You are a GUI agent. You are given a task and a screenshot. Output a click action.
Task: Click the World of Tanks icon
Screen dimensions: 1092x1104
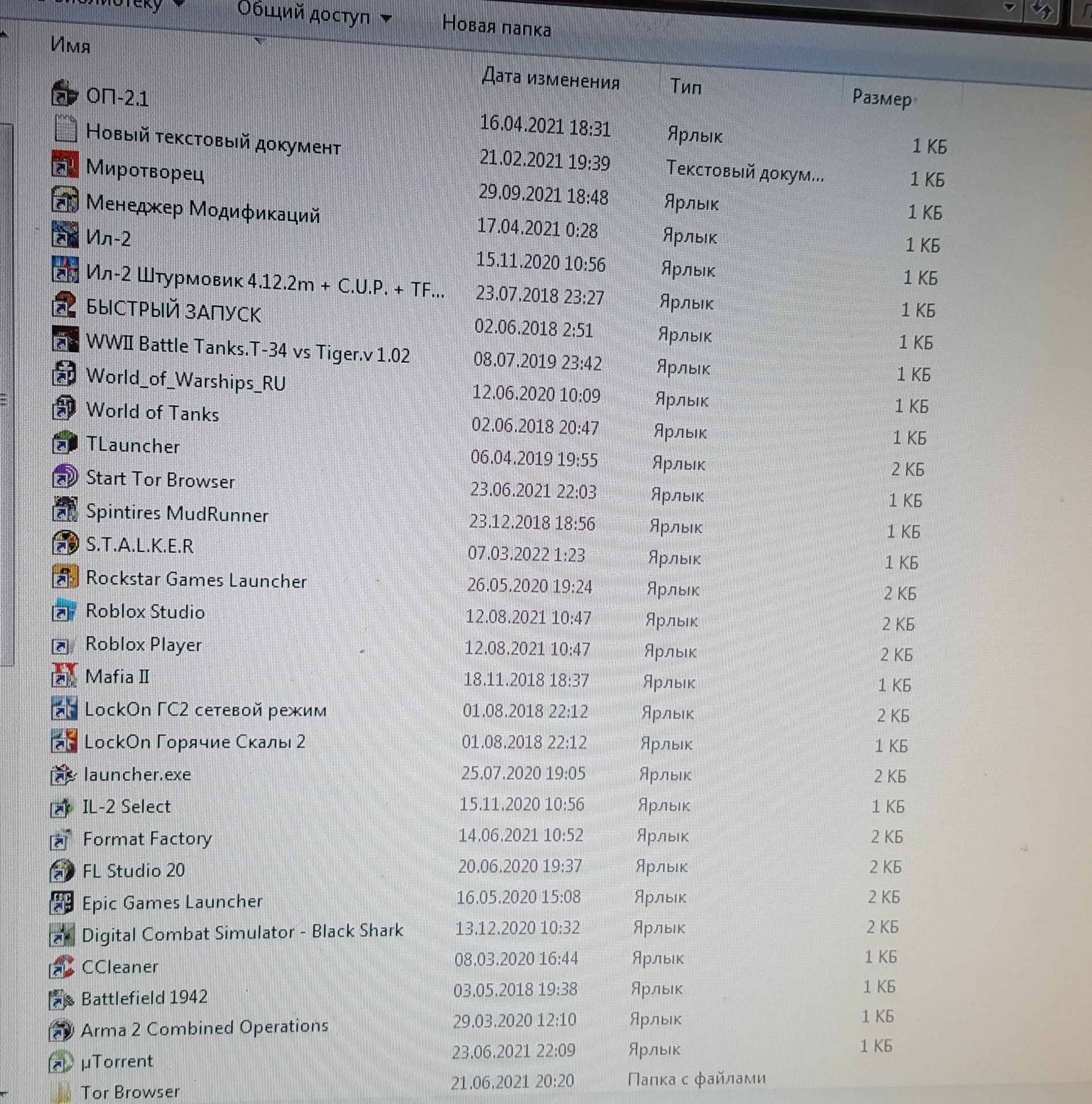click(64, 408)
